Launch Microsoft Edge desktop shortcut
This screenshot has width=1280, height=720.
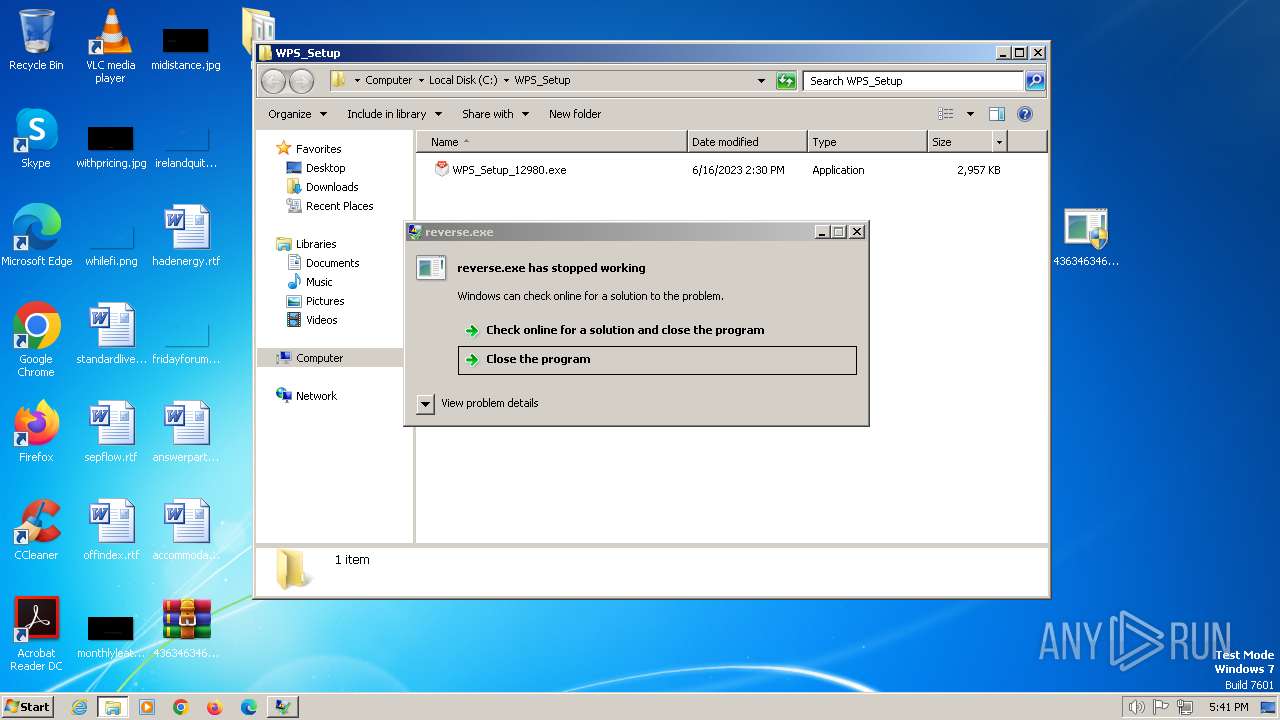pyautogui.click(x=37, y=235)
